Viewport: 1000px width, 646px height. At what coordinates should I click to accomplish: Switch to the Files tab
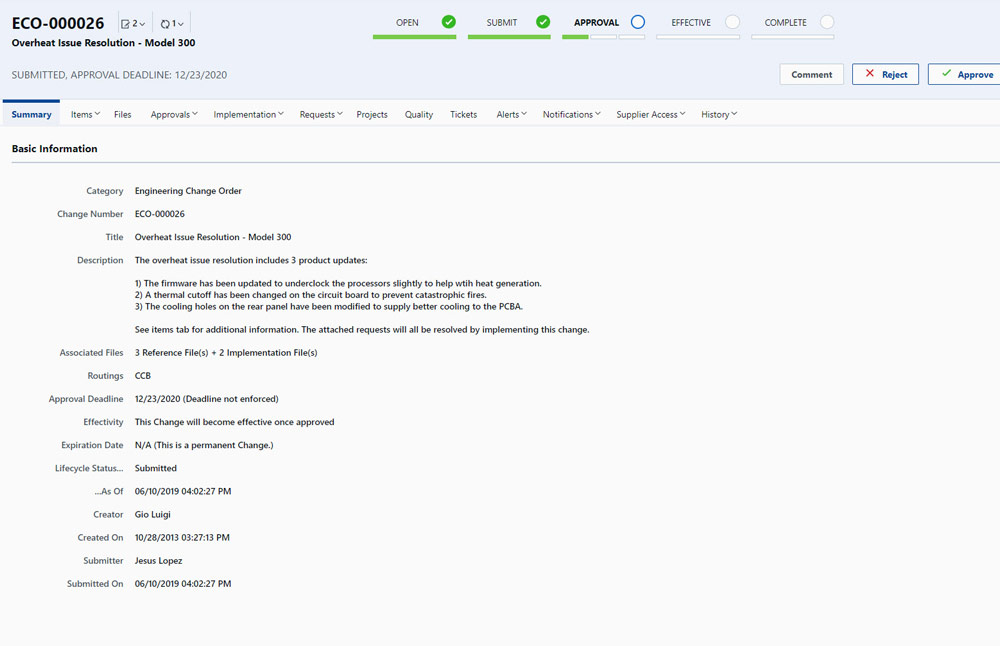pos(122,114)
